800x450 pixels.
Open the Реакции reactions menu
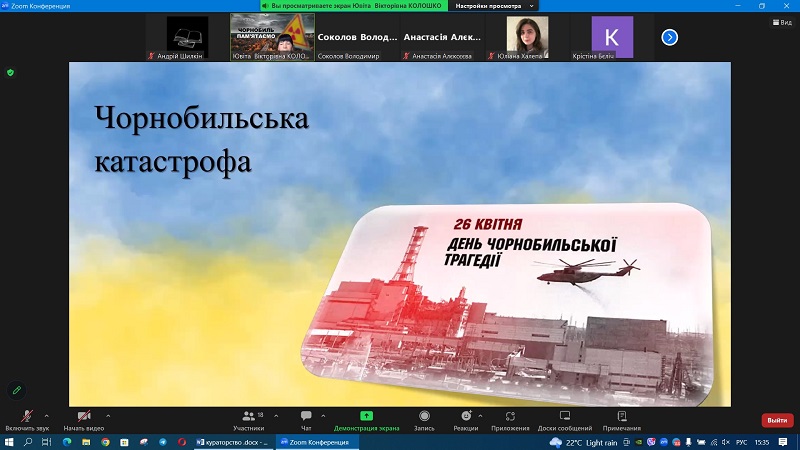[465, 416]
